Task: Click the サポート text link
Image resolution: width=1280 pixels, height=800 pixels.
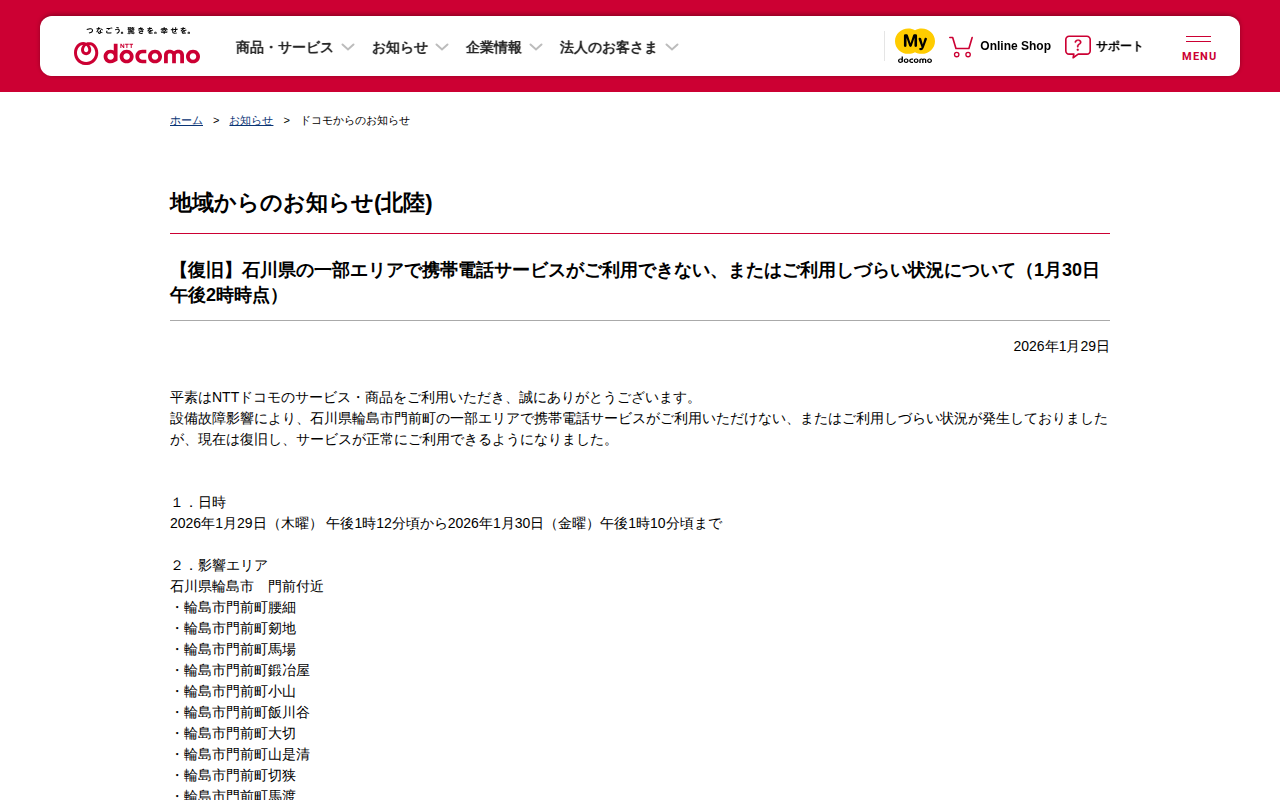Action: pos(1119,46)
